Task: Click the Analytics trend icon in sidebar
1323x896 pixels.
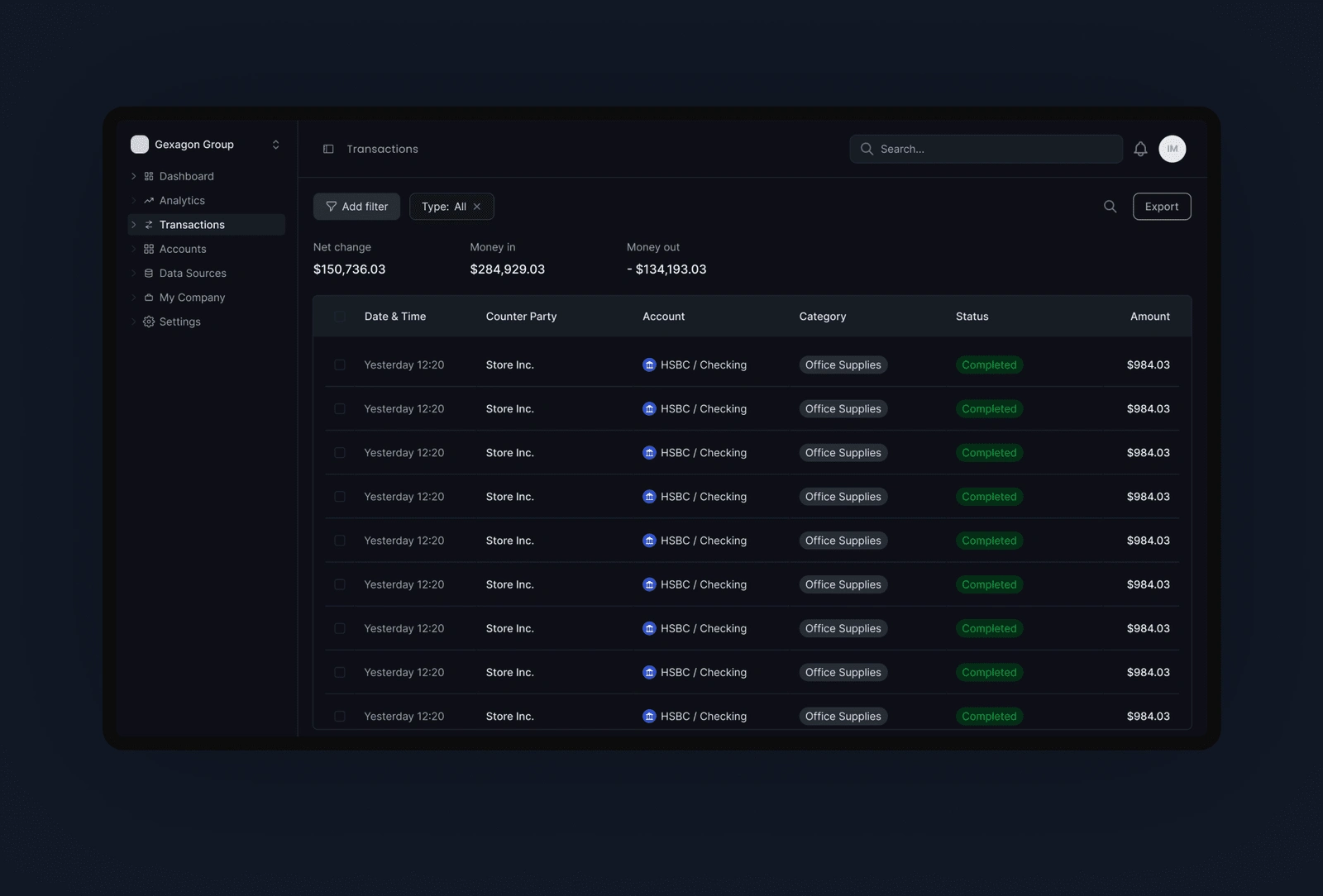Action: tap(149, 200)
